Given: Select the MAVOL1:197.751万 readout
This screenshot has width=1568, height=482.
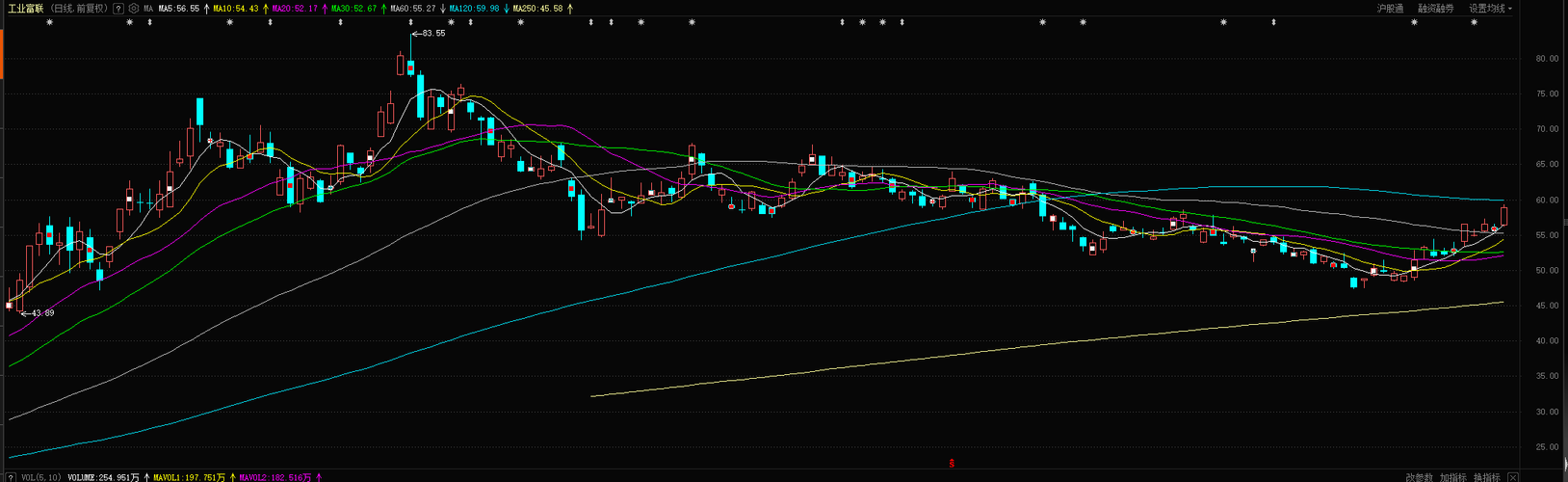Looking at the screenshot, I should 189,477.
